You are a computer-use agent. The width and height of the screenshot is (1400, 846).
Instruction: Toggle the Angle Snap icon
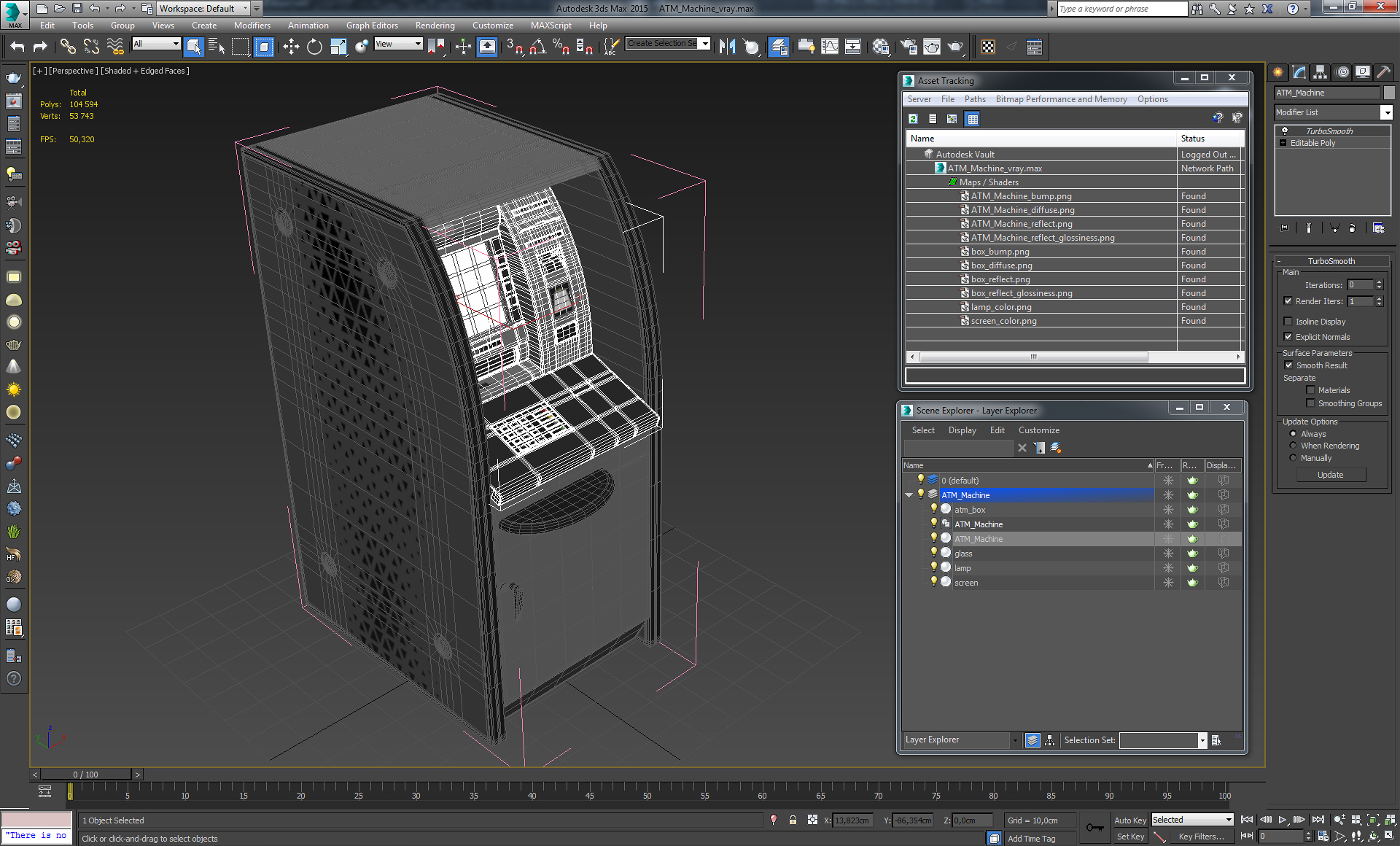click(537, 47)
